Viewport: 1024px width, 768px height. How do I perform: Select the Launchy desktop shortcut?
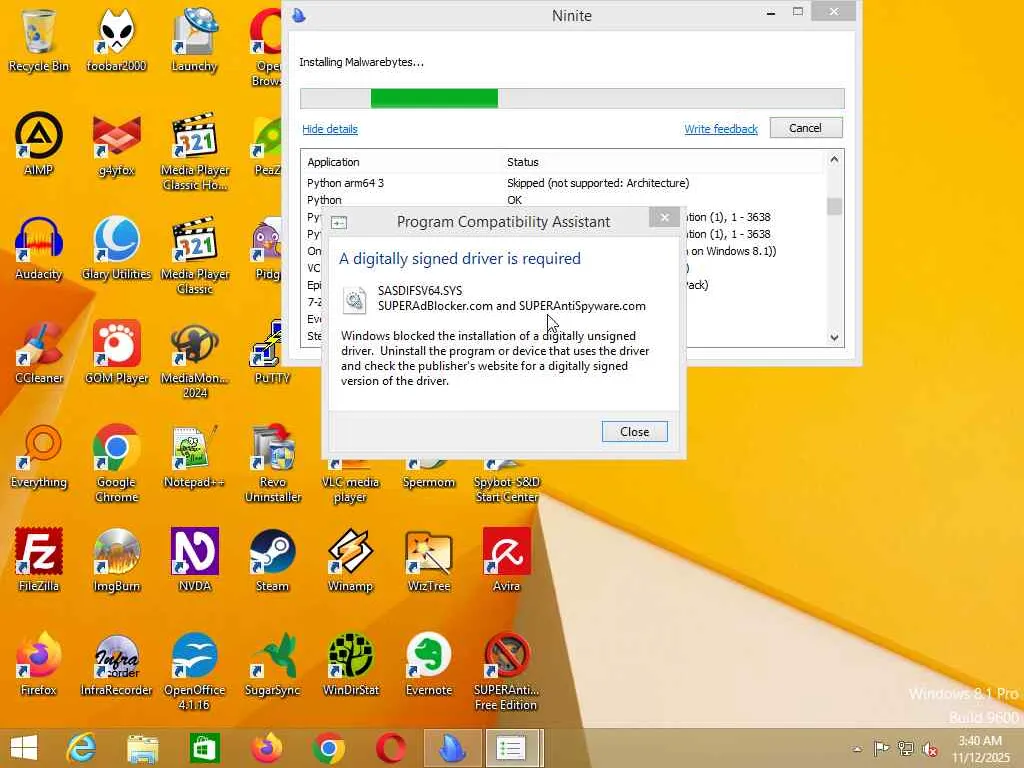(x=194, y=40)
